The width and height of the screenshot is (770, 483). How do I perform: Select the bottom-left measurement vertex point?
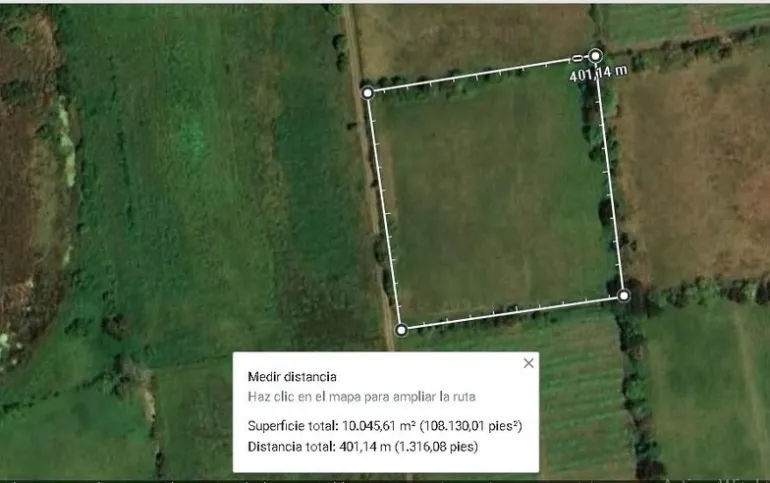[x=401, y=330]
